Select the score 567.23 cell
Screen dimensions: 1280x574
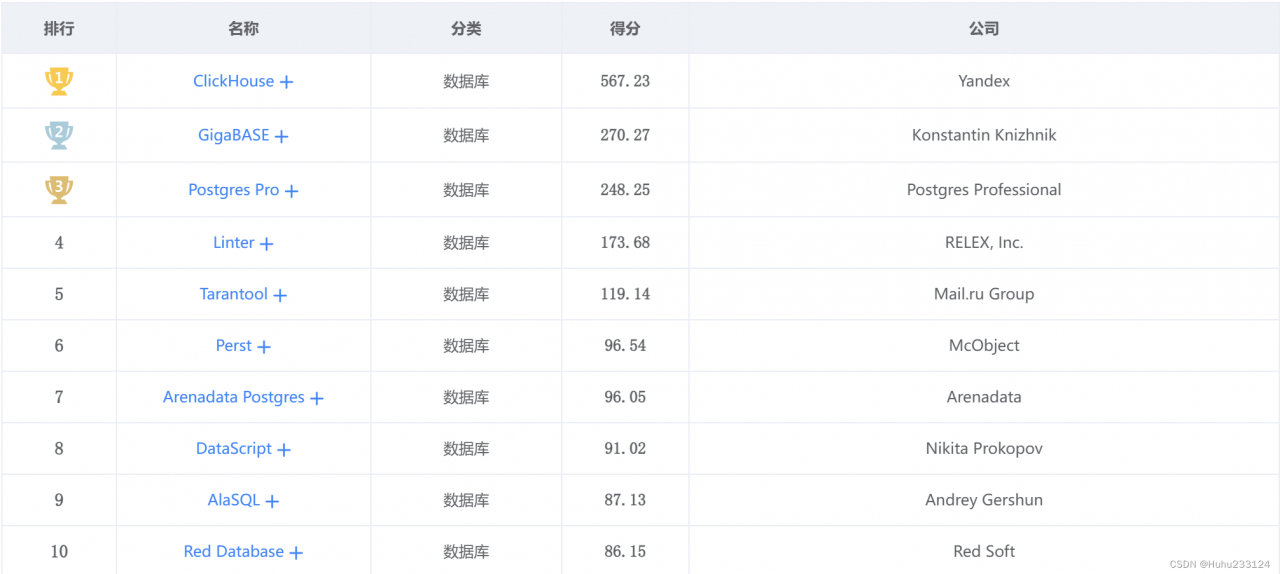[625, 81]
